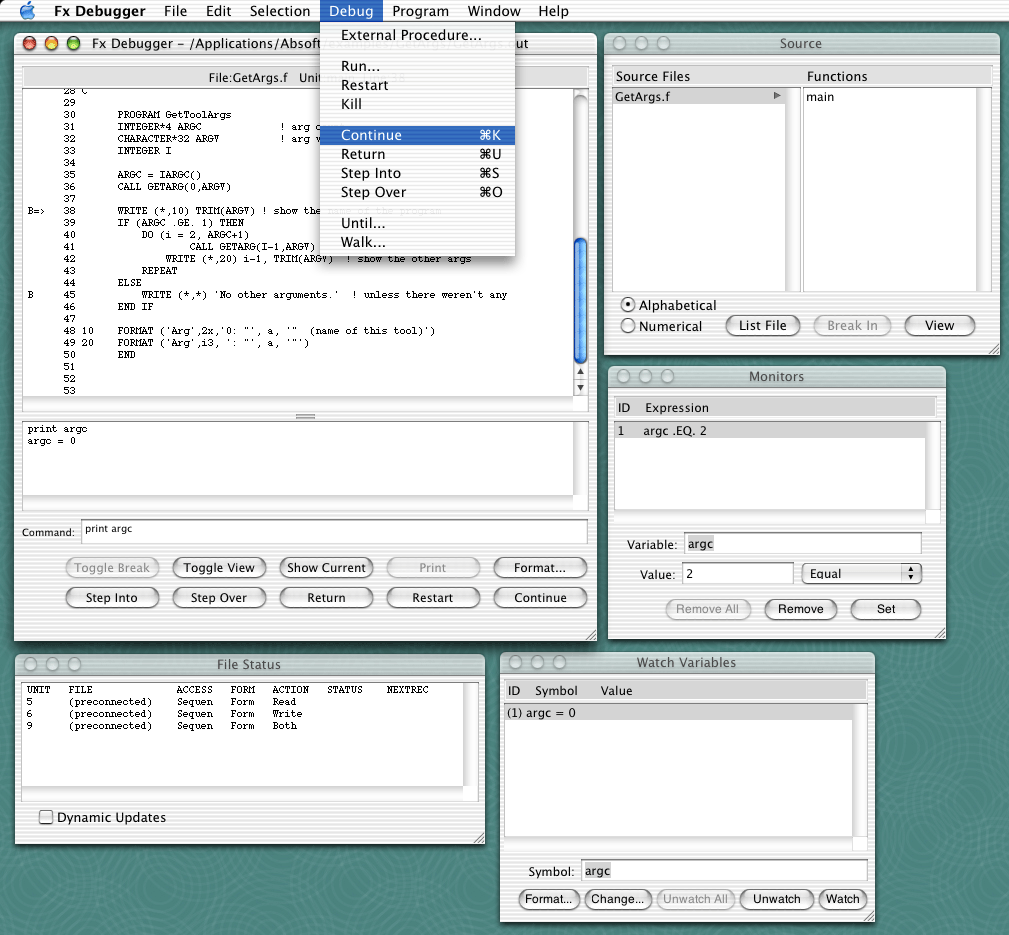Click the current-line arrow marker at line 38

(35, 211)
